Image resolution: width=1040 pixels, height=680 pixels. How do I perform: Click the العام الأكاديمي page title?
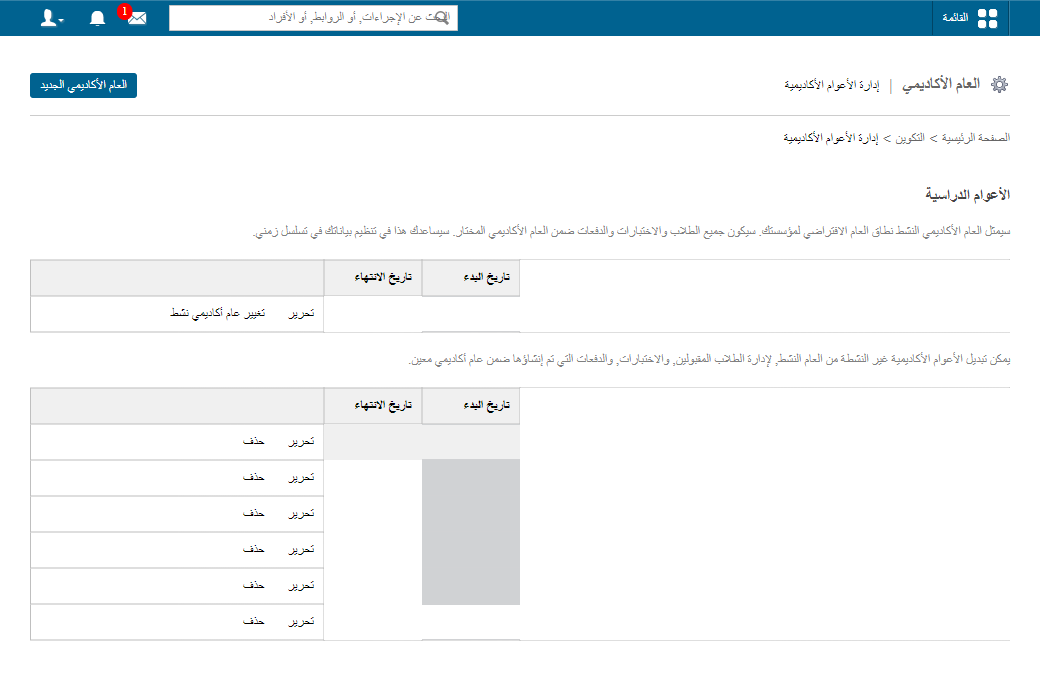point(941,84)
